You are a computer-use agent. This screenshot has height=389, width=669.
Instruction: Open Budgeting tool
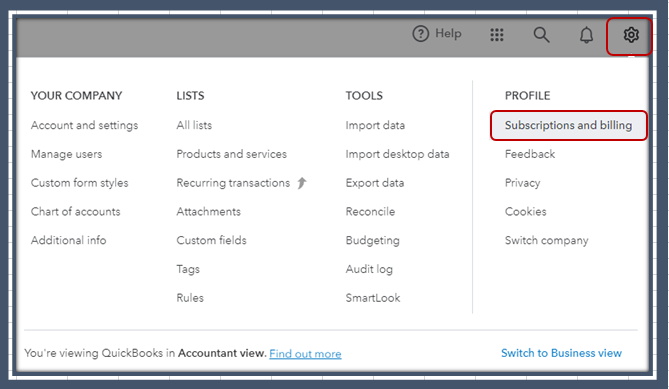pos(372,241)
